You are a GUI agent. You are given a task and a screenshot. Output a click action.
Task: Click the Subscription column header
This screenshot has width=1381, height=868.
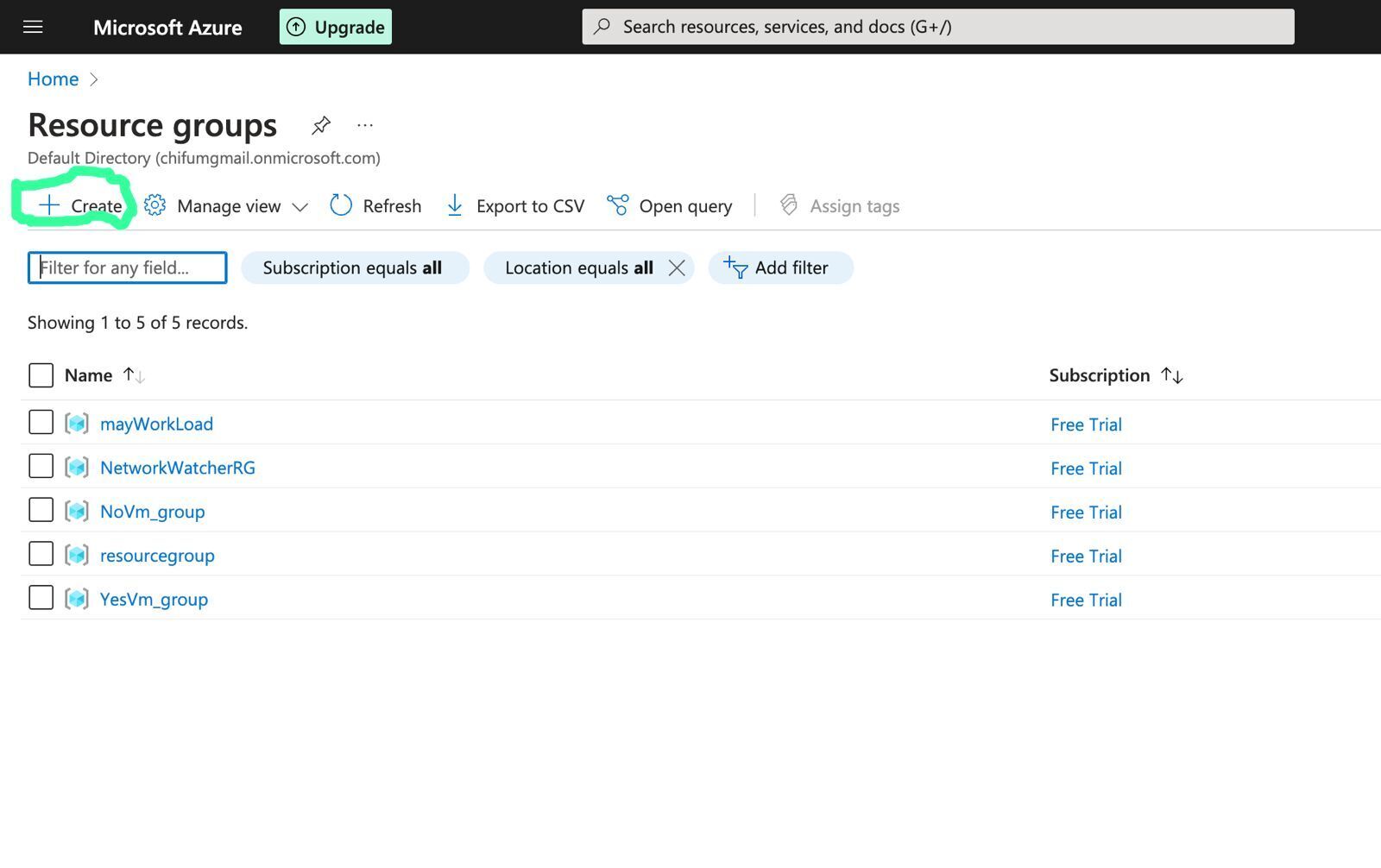[1100, 375]
